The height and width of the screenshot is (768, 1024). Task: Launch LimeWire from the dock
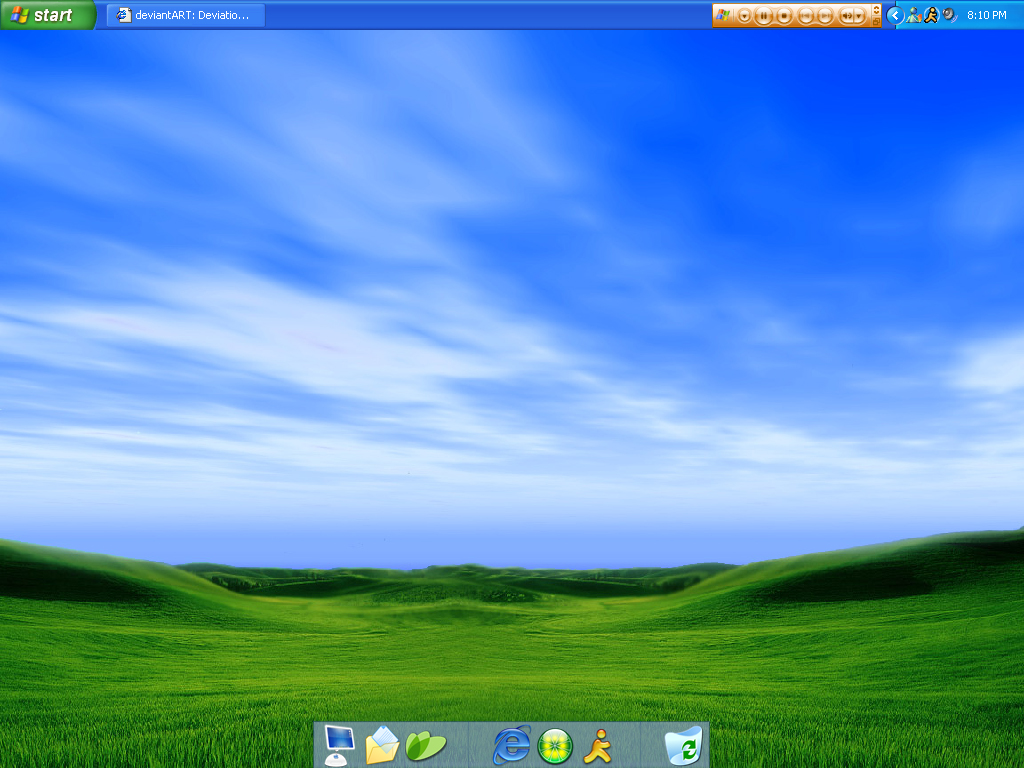[x=555, y=746]
